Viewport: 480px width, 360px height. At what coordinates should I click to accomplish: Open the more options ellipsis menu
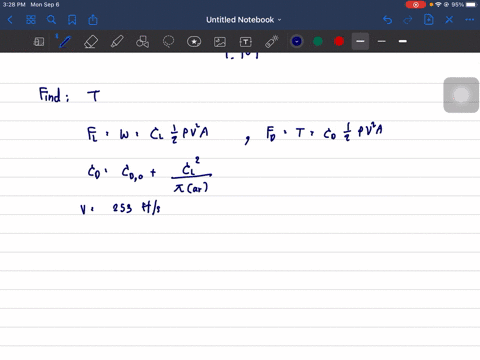coord(470,20)
